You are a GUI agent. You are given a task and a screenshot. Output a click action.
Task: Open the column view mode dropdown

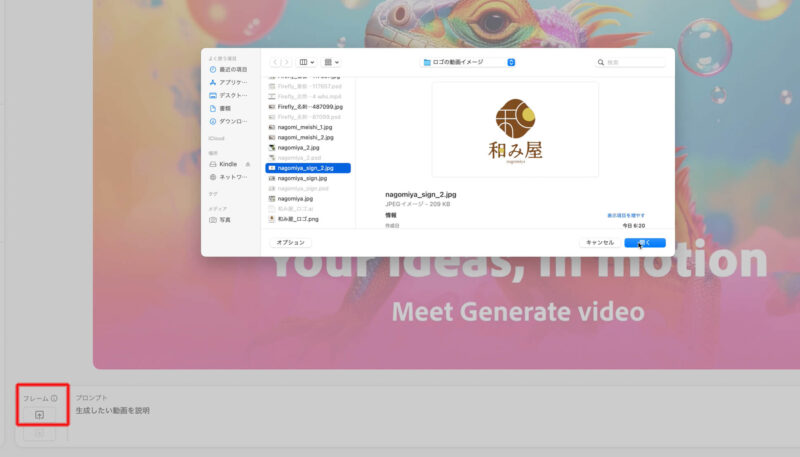coord(306,62)
